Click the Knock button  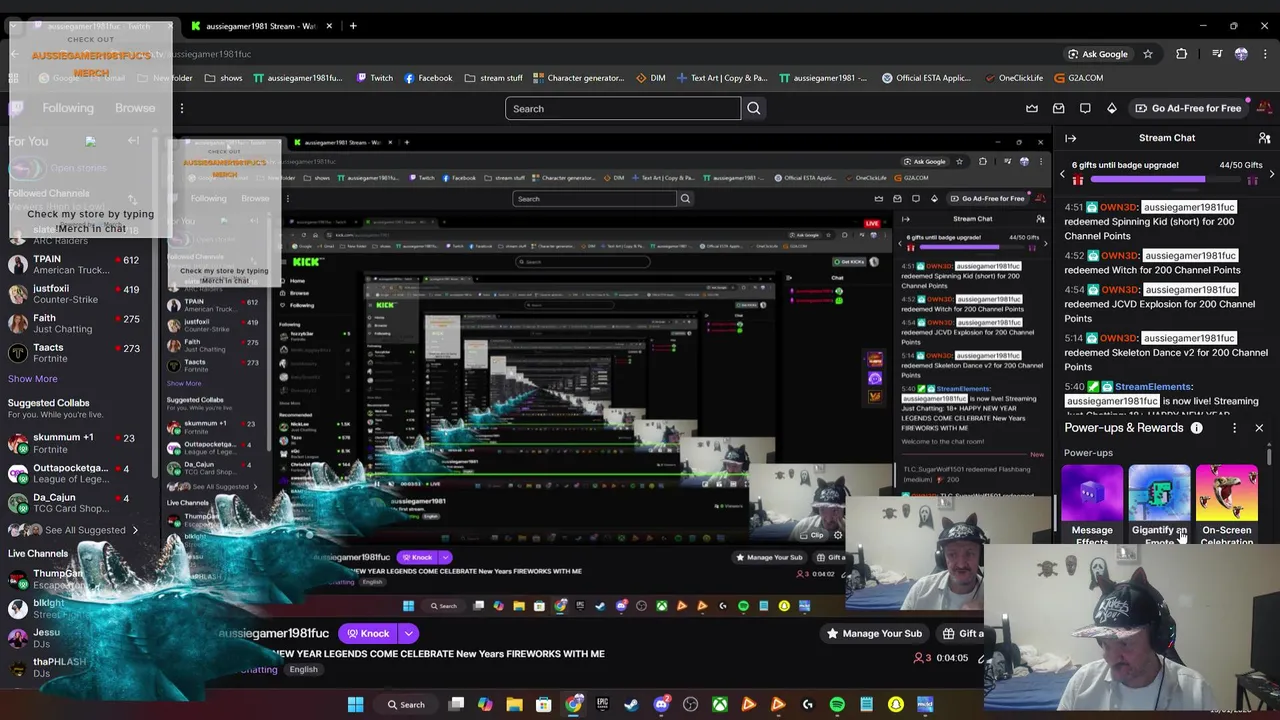368,633
